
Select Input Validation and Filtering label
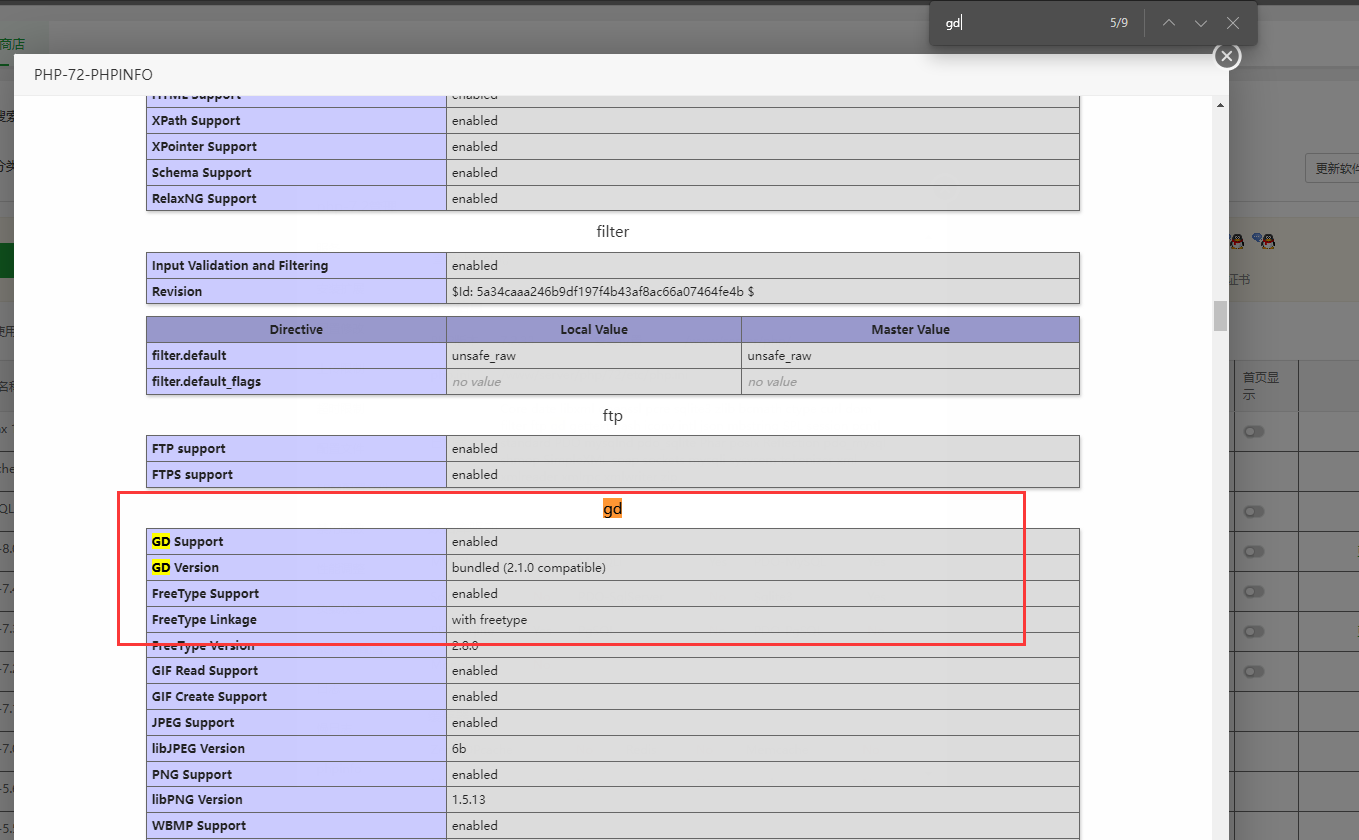point(240,265)
